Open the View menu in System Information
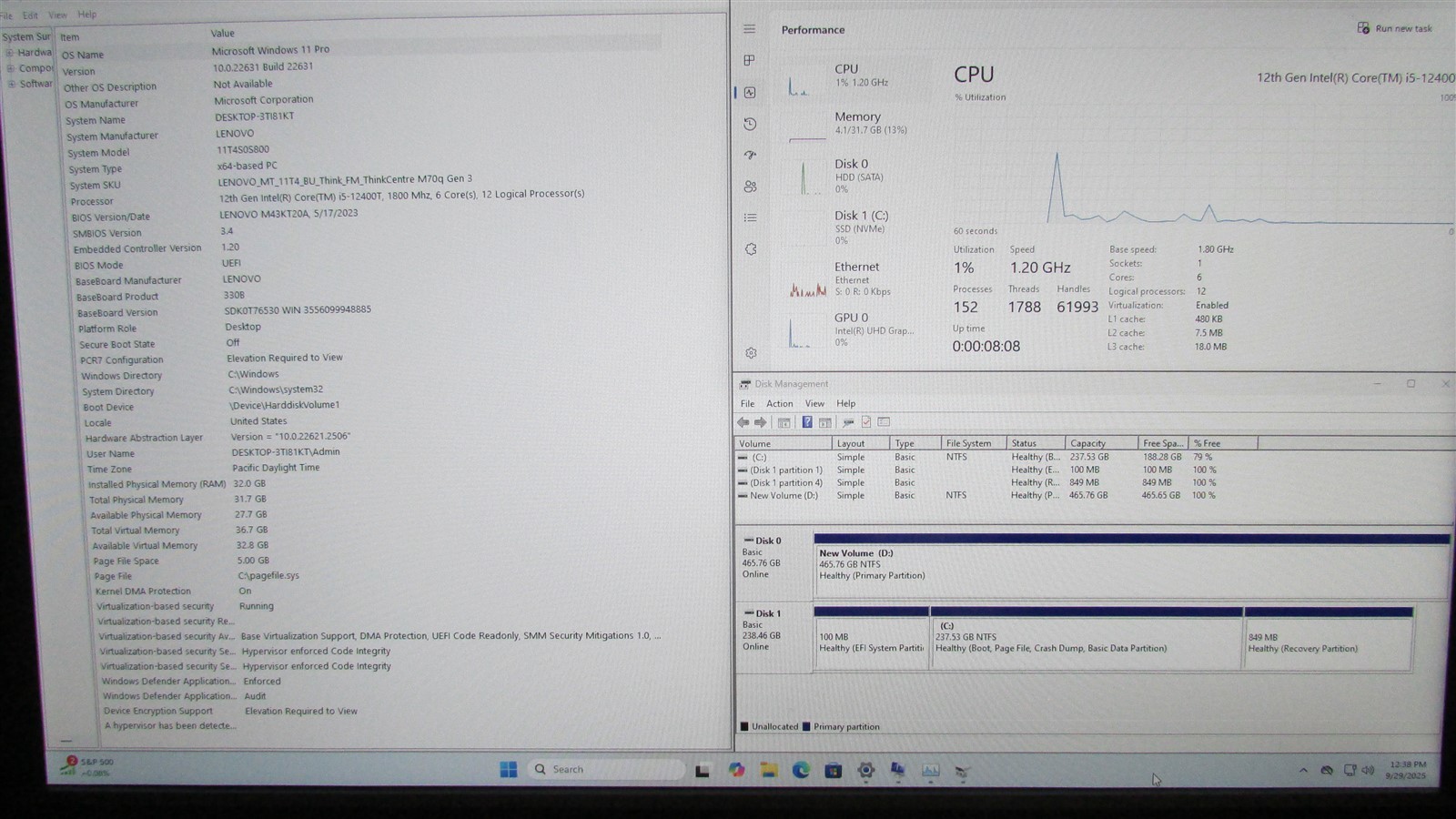The height and width of the screenshot is (819, 1456). coord(57,15)
